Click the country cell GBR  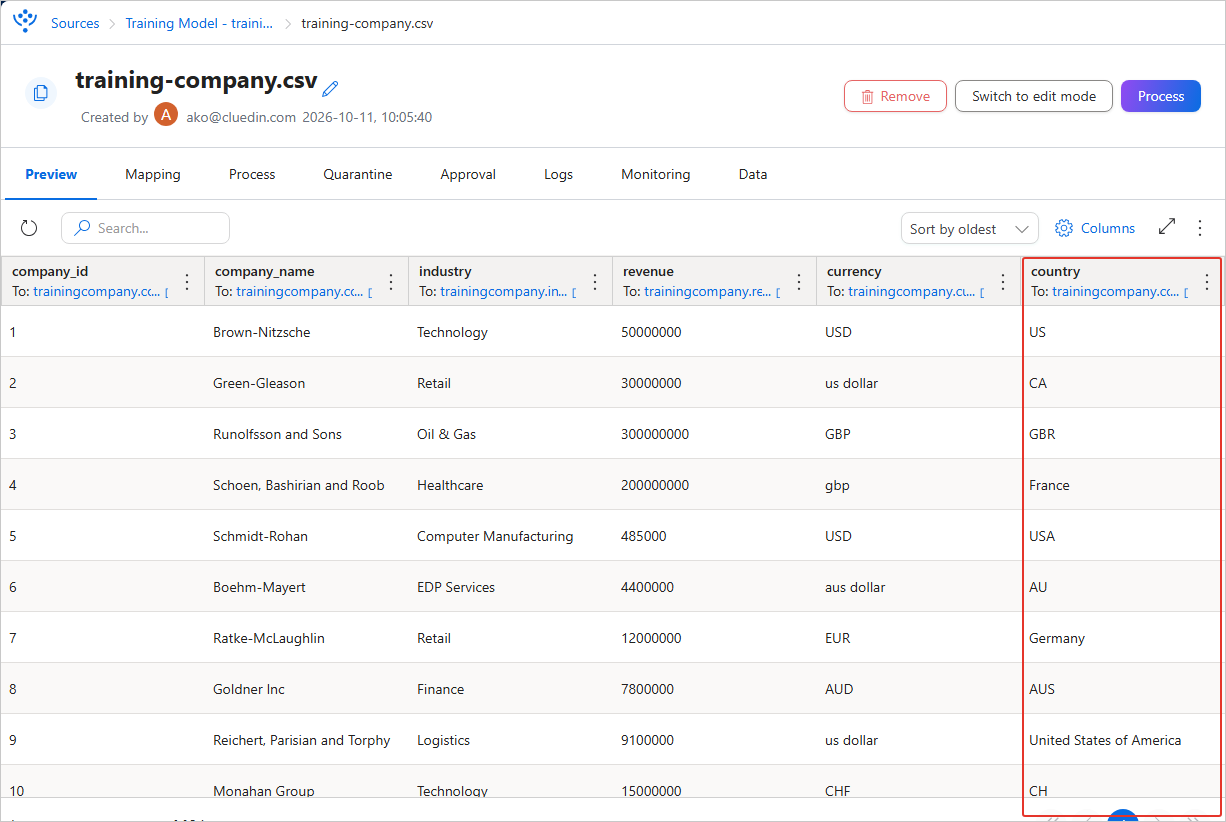pyautogui.click(x=1042, y=434)
